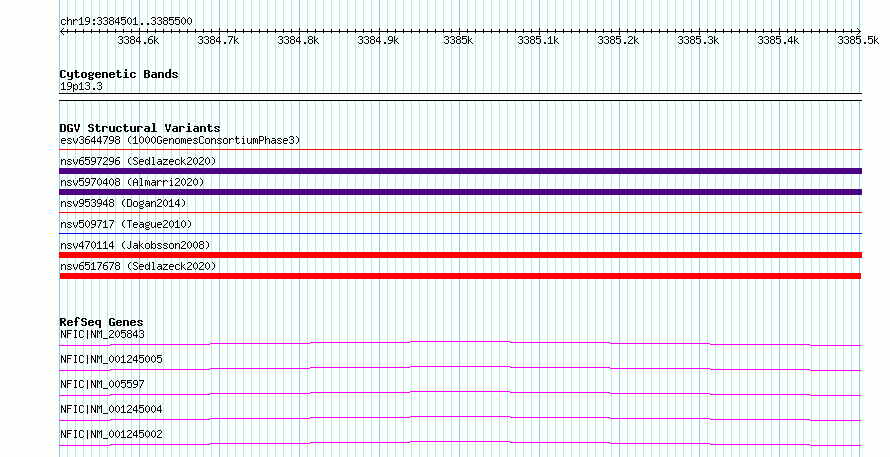Click the magenta NFIC|NM_001245002 transcript line
890x457 pixels.
point(460,443)
